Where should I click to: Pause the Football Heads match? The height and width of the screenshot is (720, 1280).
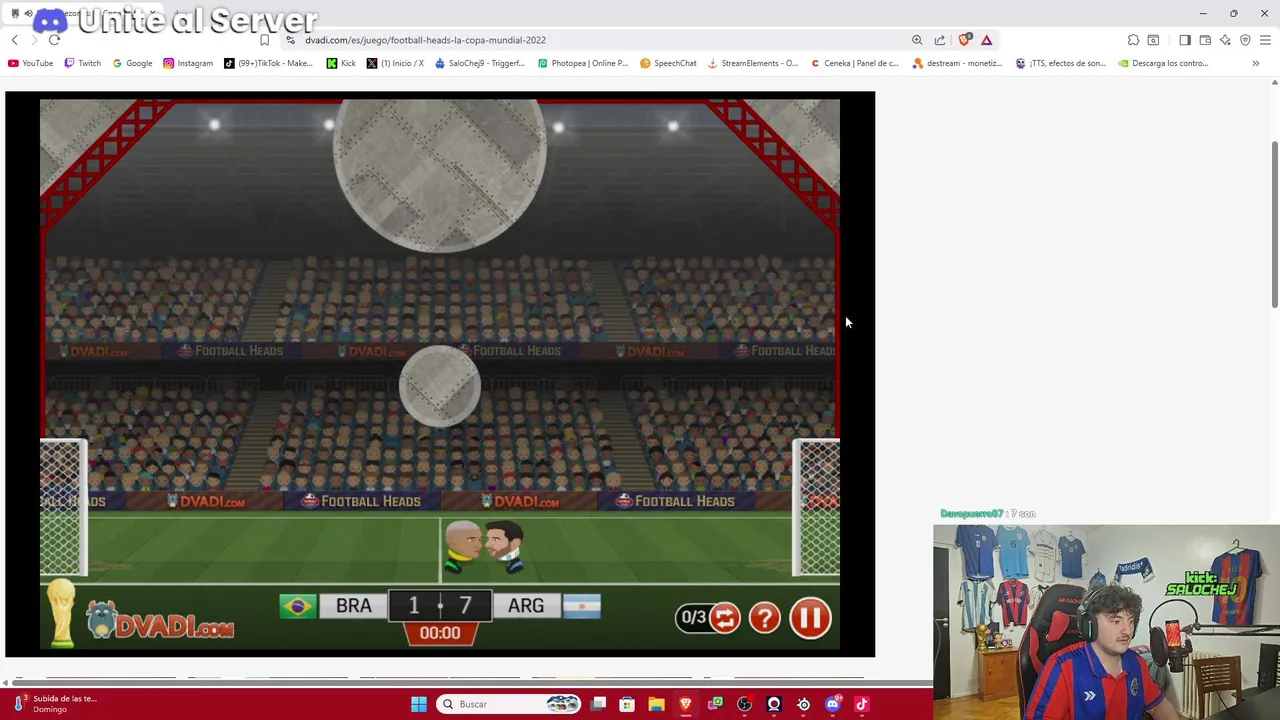tap(810, 618)
